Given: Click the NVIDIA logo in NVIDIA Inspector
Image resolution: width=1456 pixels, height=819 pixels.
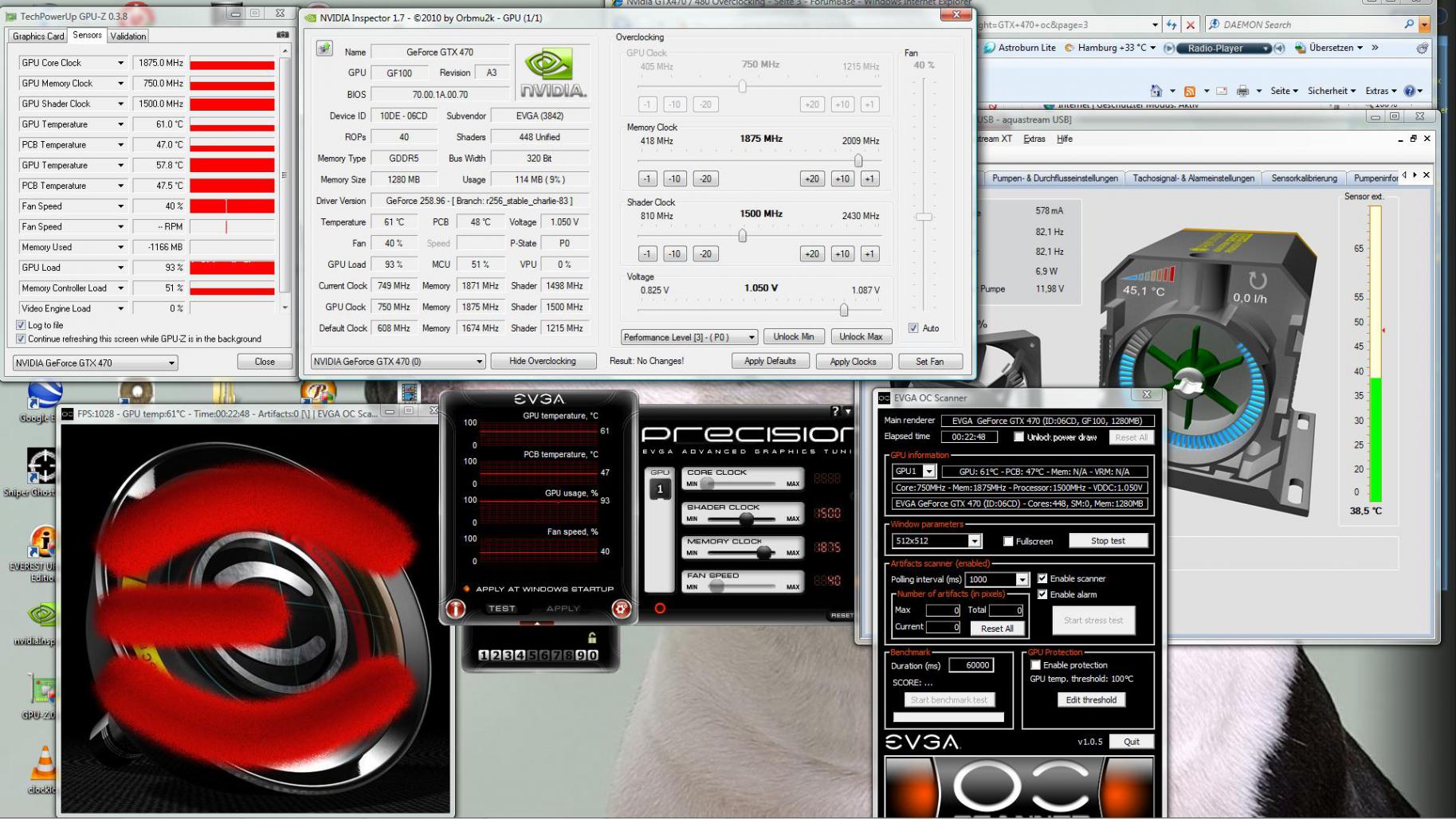Looking at the screenshot, I should tap(553, 72).
